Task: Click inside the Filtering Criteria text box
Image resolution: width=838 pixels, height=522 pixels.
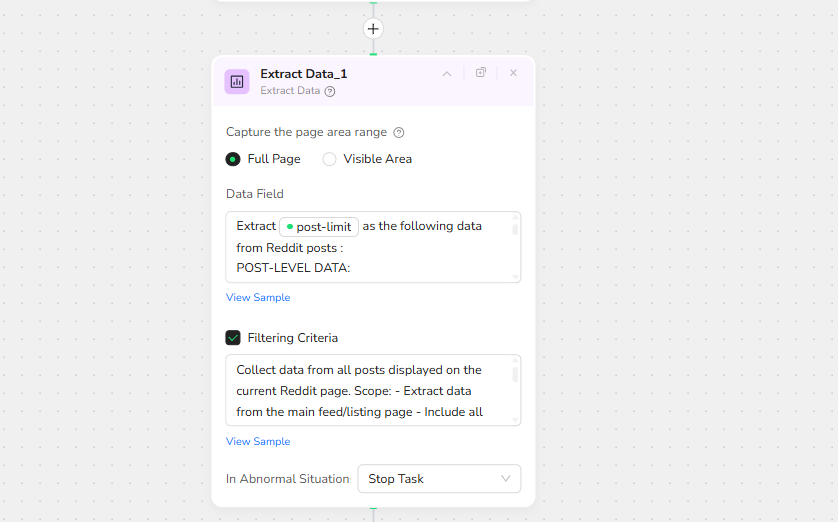Action: [370, 390]
